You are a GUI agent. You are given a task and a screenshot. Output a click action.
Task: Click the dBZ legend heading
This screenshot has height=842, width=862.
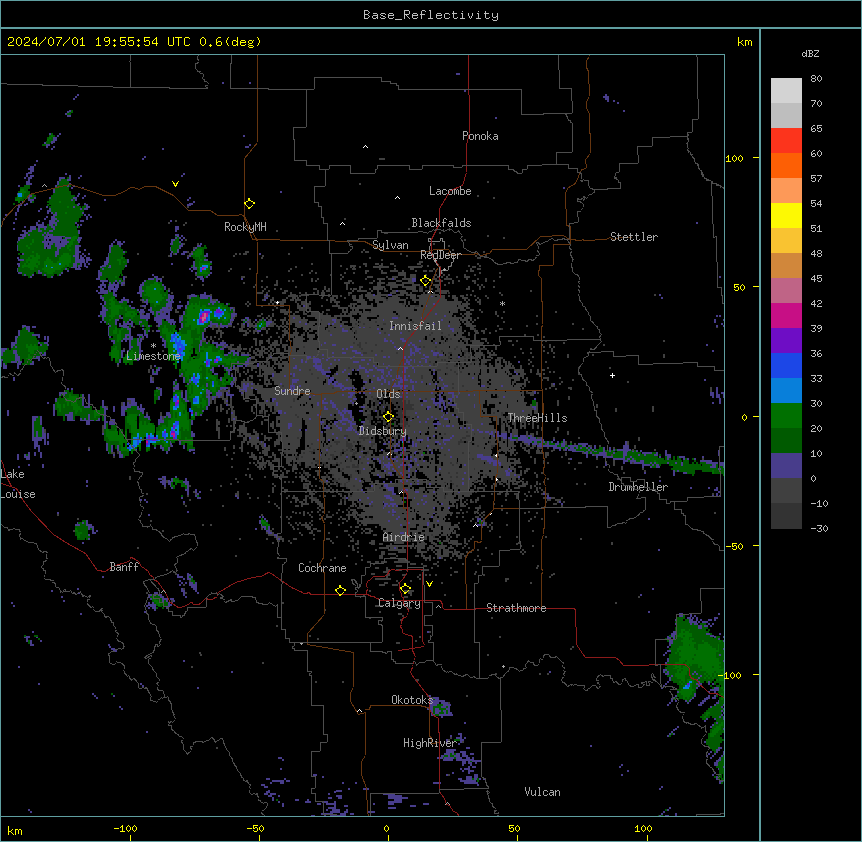(x=810, y=53)
